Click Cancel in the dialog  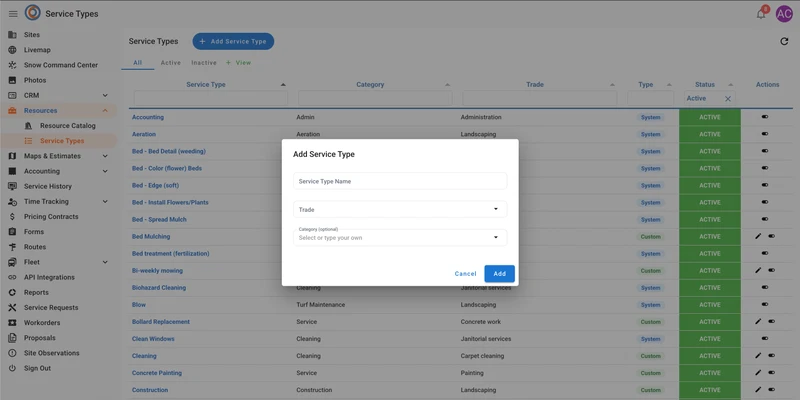click(x=465, y=273)
